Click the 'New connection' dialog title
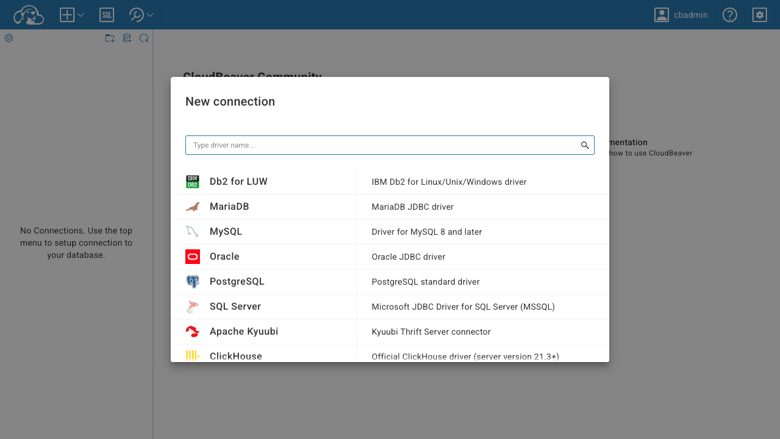The height and width of the screenshot is (439, 780). pos(230,101)
